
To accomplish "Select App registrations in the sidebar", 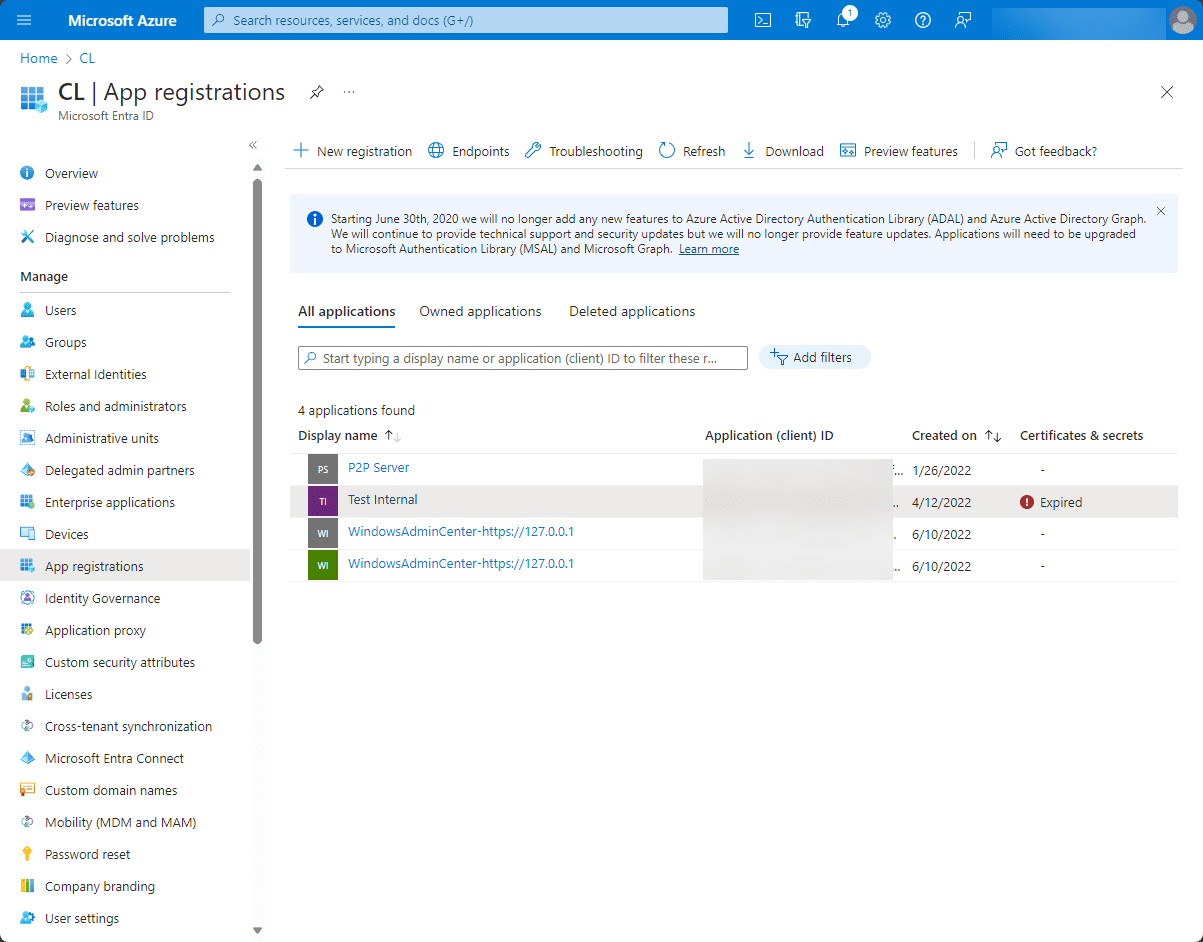I will click(x=125, y=566).
